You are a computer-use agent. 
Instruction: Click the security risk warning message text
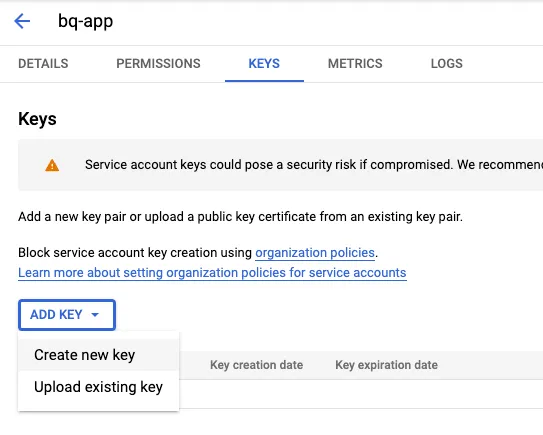pos(314,165)
